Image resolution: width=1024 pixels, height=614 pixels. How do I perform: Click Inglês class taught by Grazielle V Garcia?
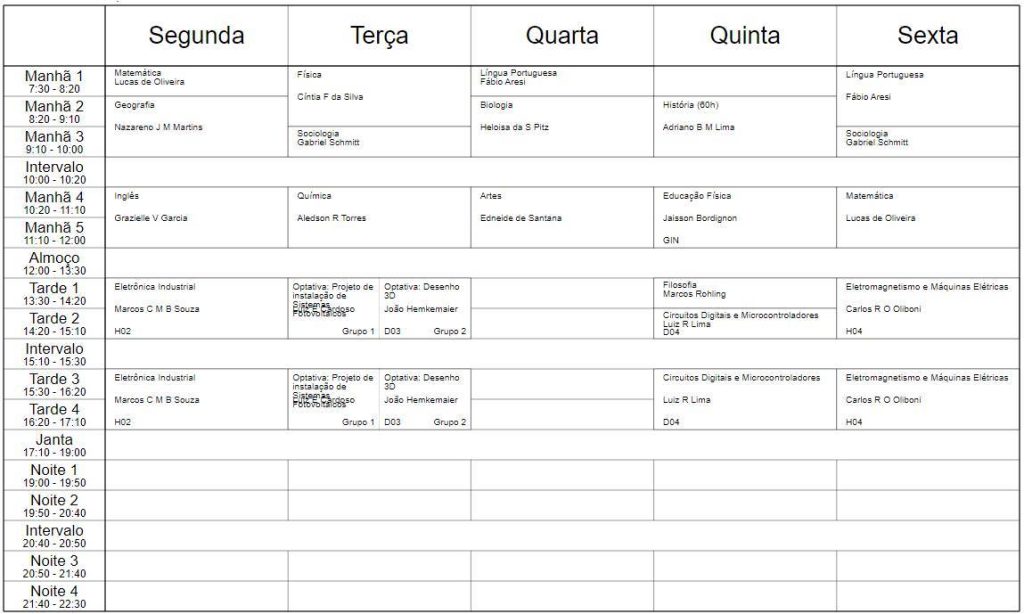tap(196, 217)
